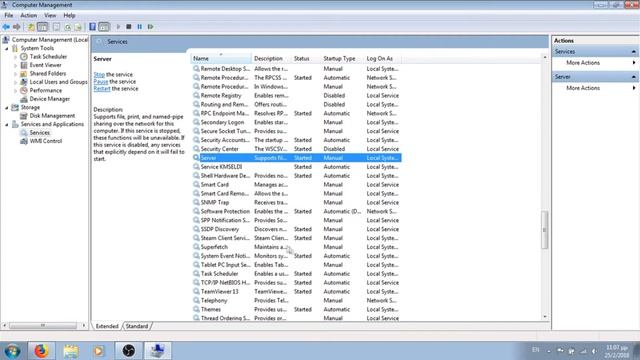The height and width of the screenshot is (360, 640).
Task: Click the Restart Service toolbar icon
Action: [151, 27]
